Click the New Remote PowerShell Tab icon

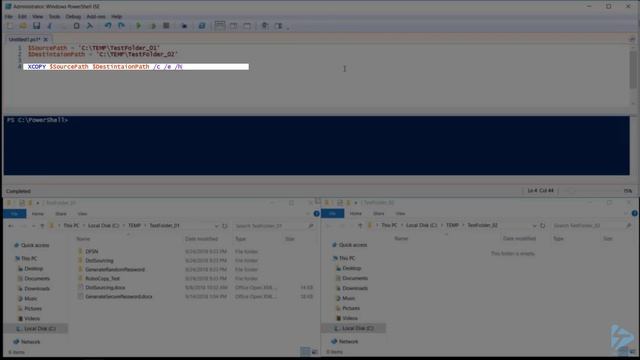pyautogui.click(x=184, y=26)
